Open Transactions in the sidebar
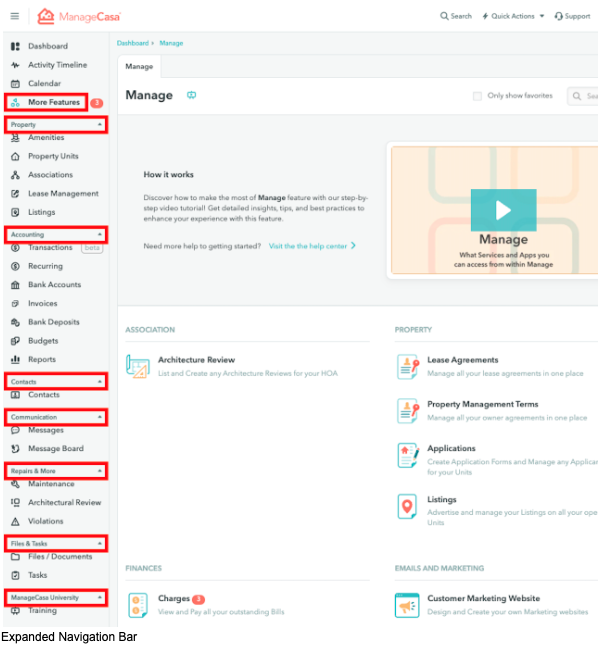Screen dimensions: 598x648 [x=50, y=248]
